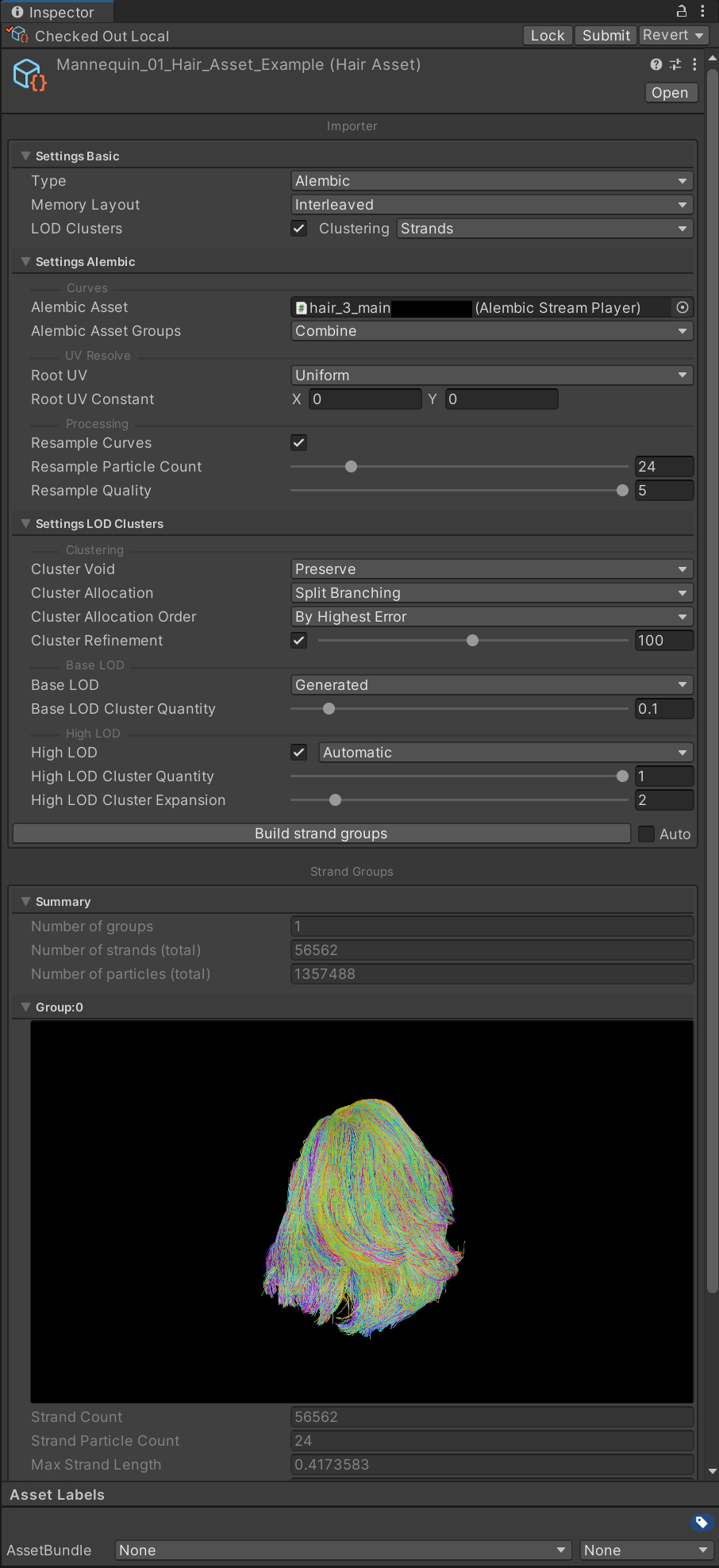The width and height of the screenshot is (719, 1568).
Task: Click the Build strand groups button
Action: coord(321,834)
